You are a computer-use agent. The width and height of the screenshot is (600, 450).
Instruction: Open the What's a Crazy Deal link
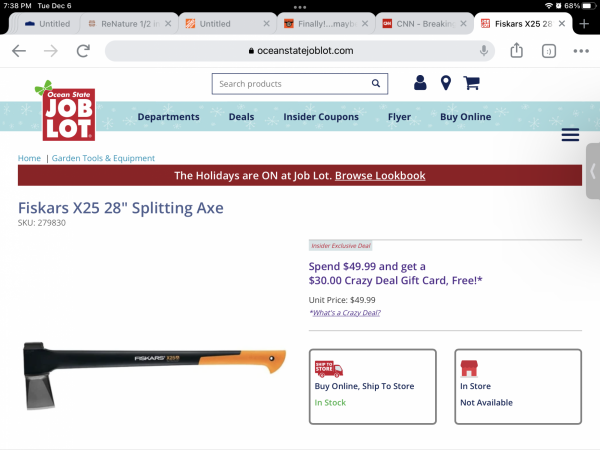[345, 313]
